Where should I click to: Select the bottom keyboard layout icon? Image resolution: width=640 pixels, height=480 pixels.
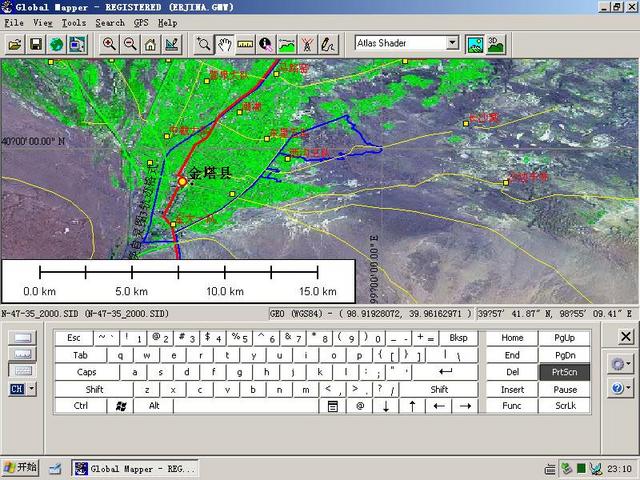[x=22, y=371]
